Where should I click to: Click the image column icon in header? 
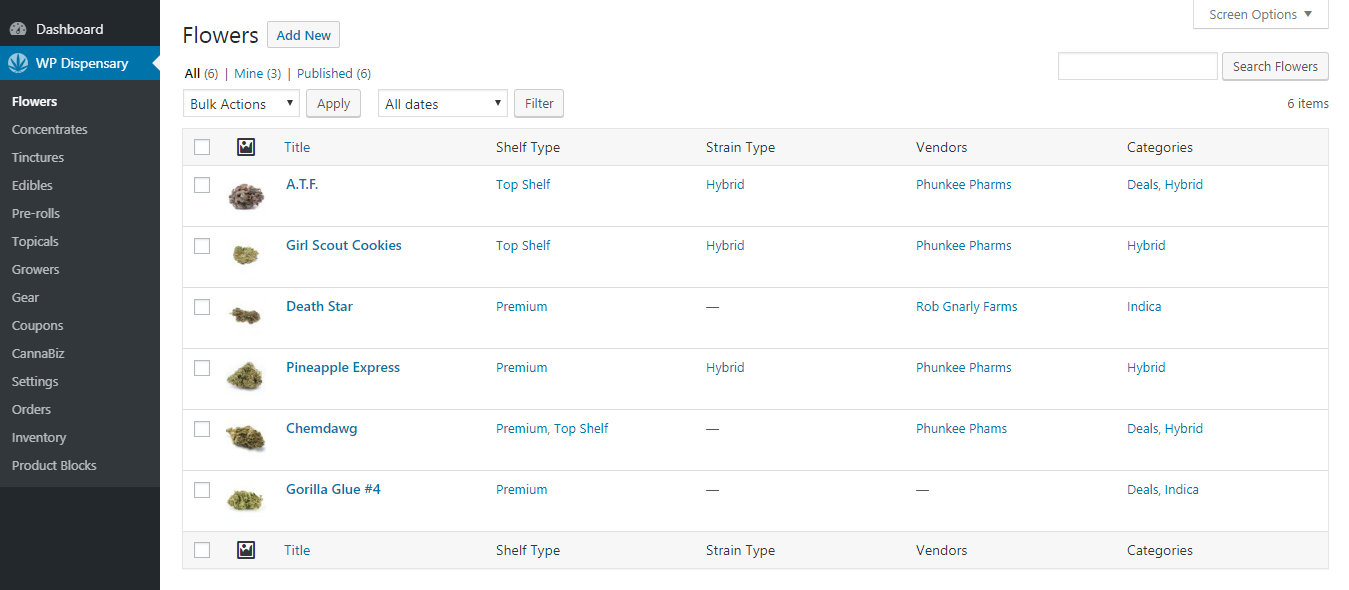point(246,147)
